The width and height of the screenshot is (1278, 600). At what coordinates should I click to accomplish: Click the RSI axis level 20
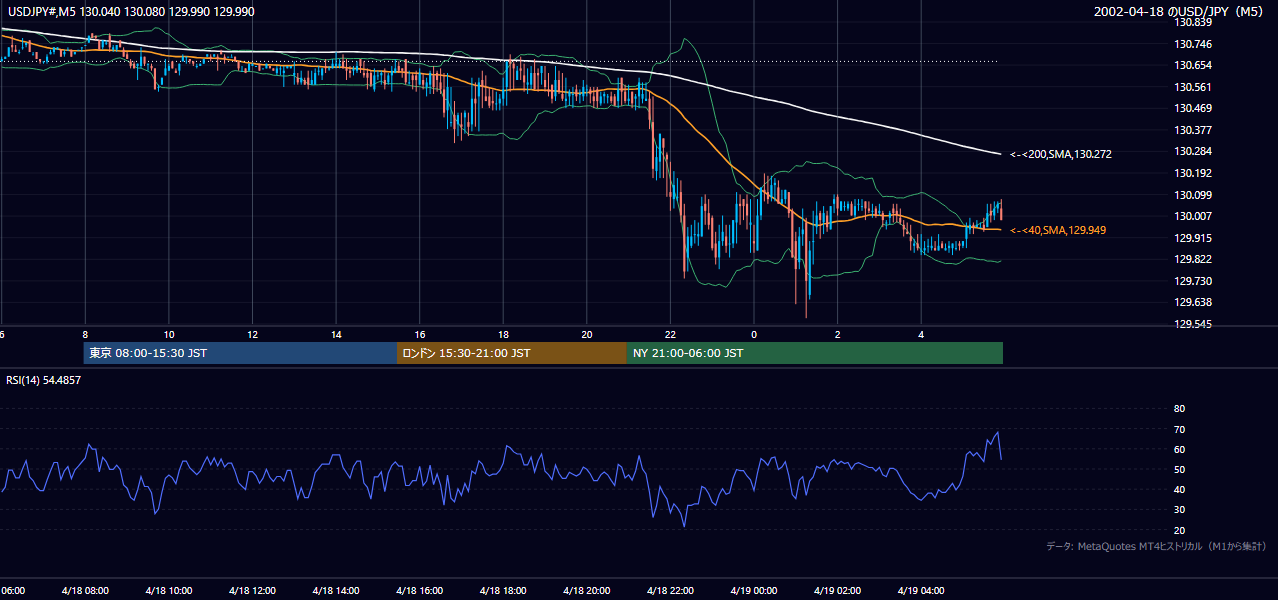[x=1179, y=530]
